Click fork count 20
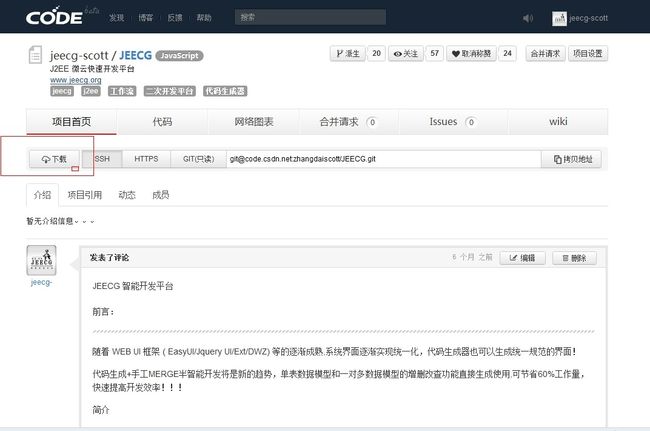650x431 pixels. pyautogui.click(x=376, y=53)
